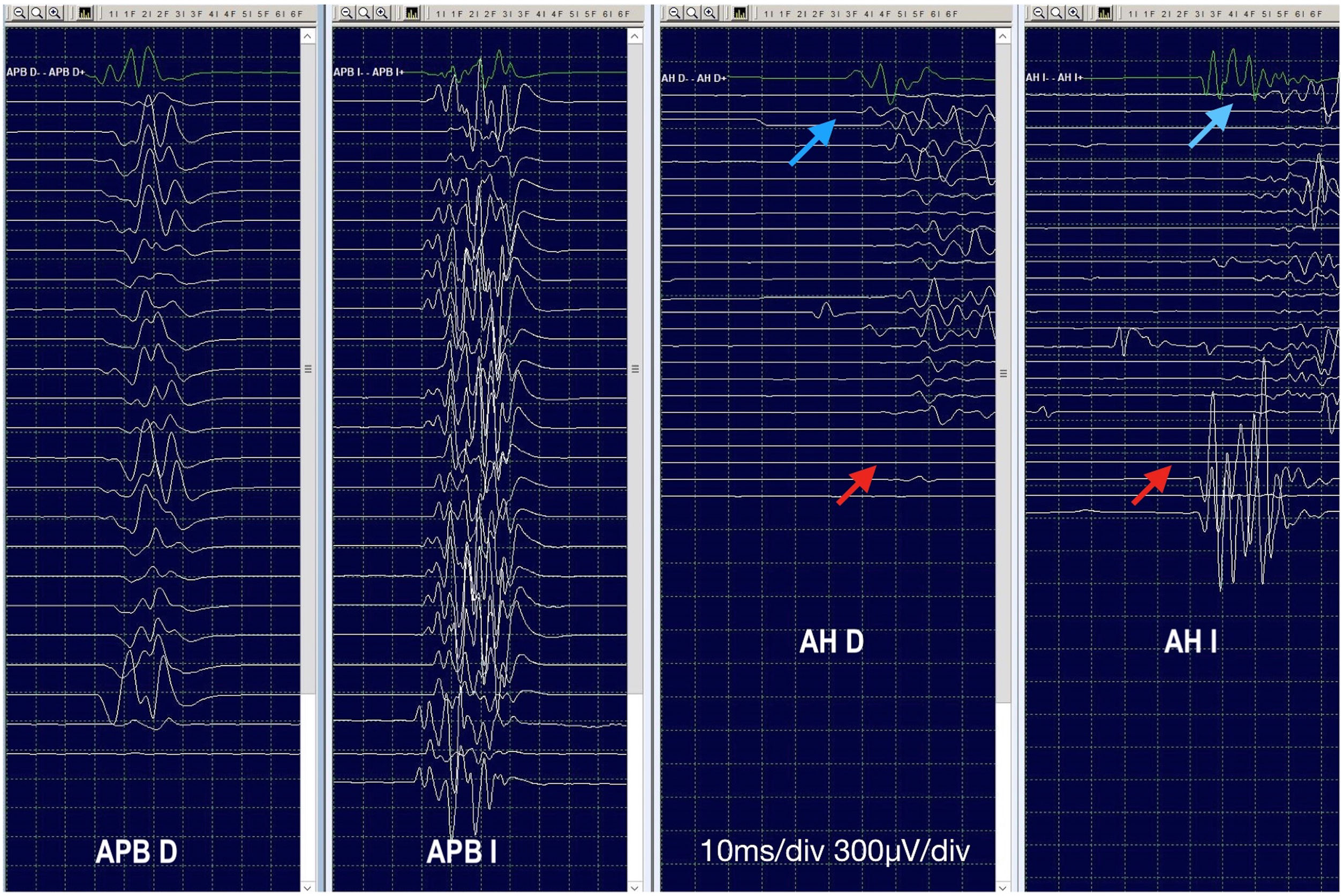The height and width of the screenshot is (896, 1343).
Task: Click the APB D vertical scrollbar thumb grip
Action: (x=308, y=369)
